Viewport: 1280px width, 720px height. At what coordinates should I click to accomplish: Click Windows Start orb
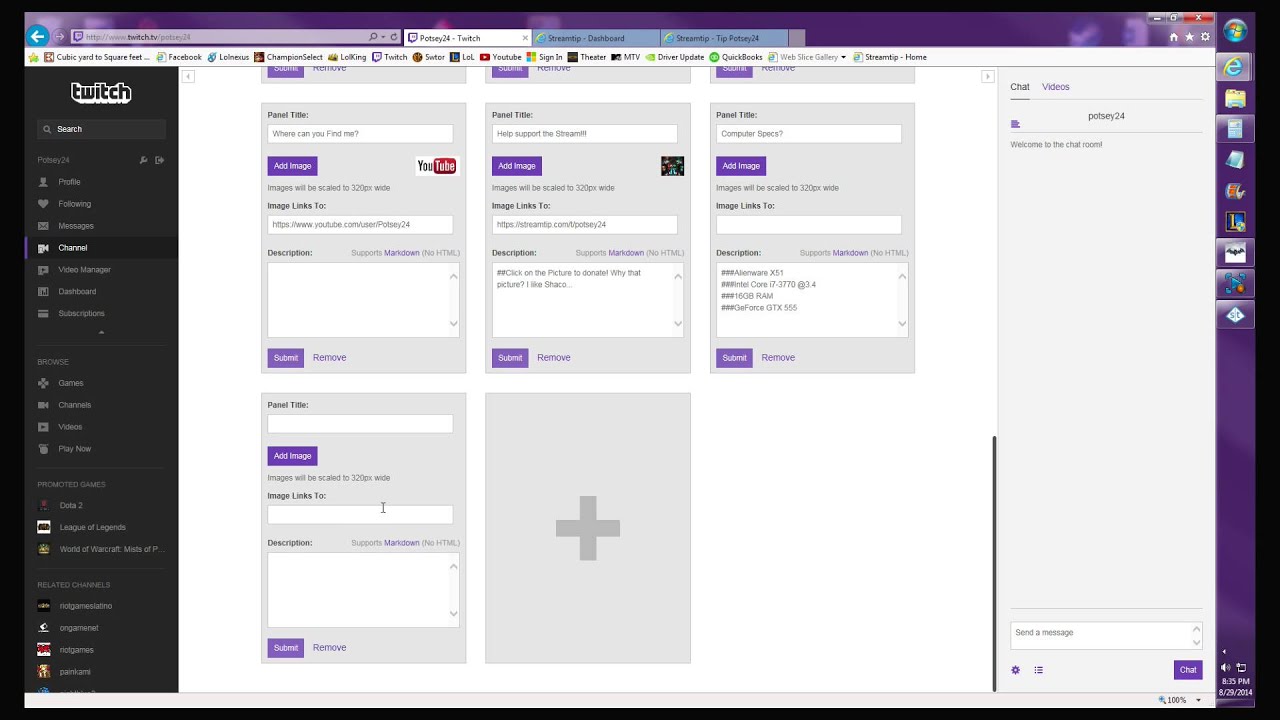point(1235,31)
